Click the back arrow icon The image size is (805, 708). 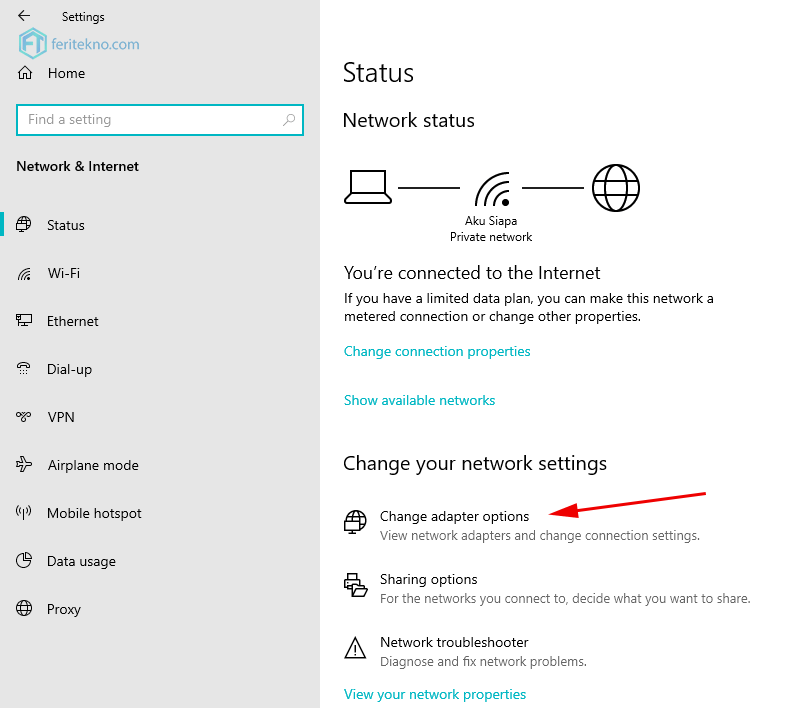(x=24, y=16)
